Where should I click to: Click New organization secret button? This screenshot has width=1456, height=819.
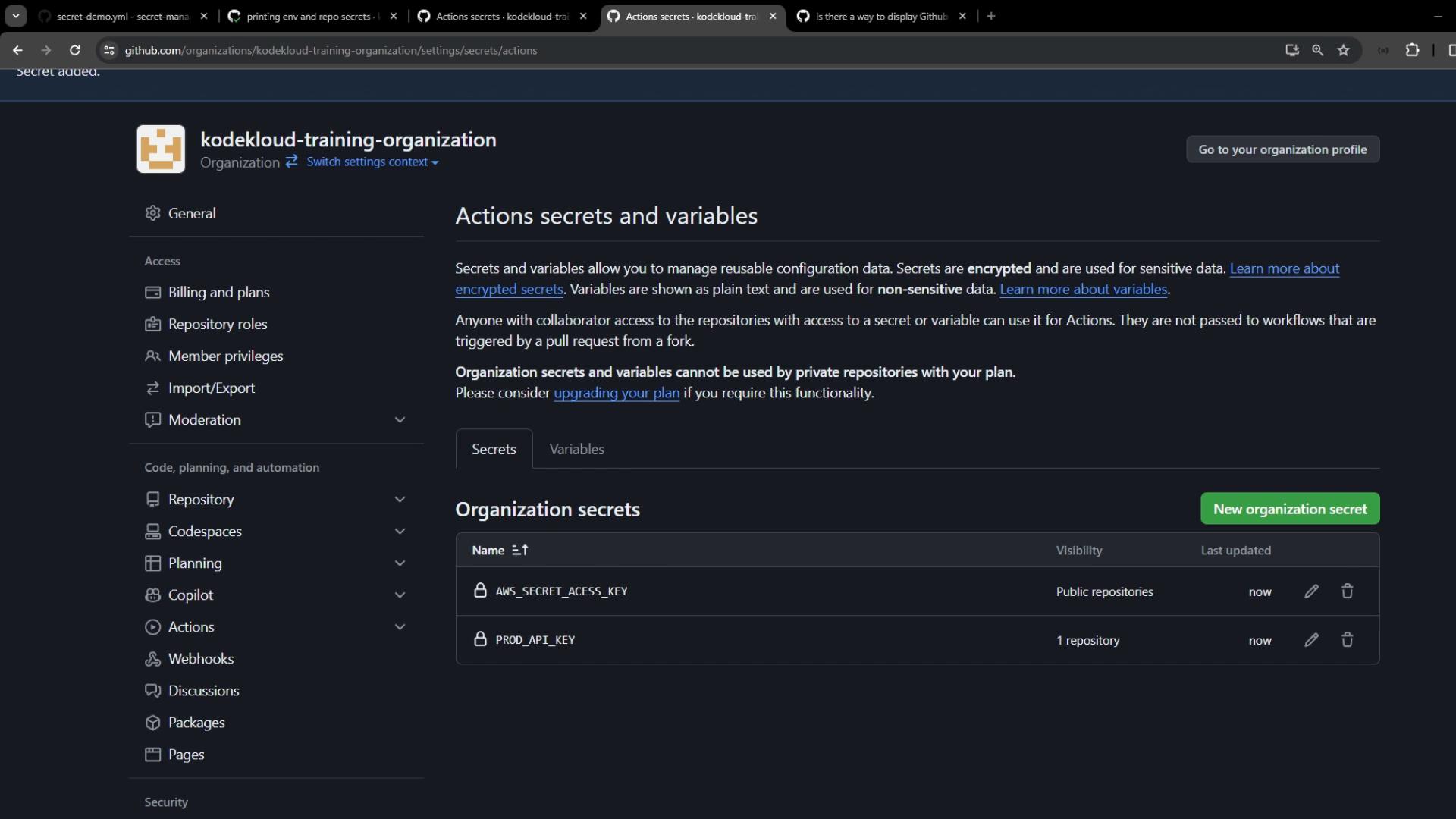click(1289, 509)
